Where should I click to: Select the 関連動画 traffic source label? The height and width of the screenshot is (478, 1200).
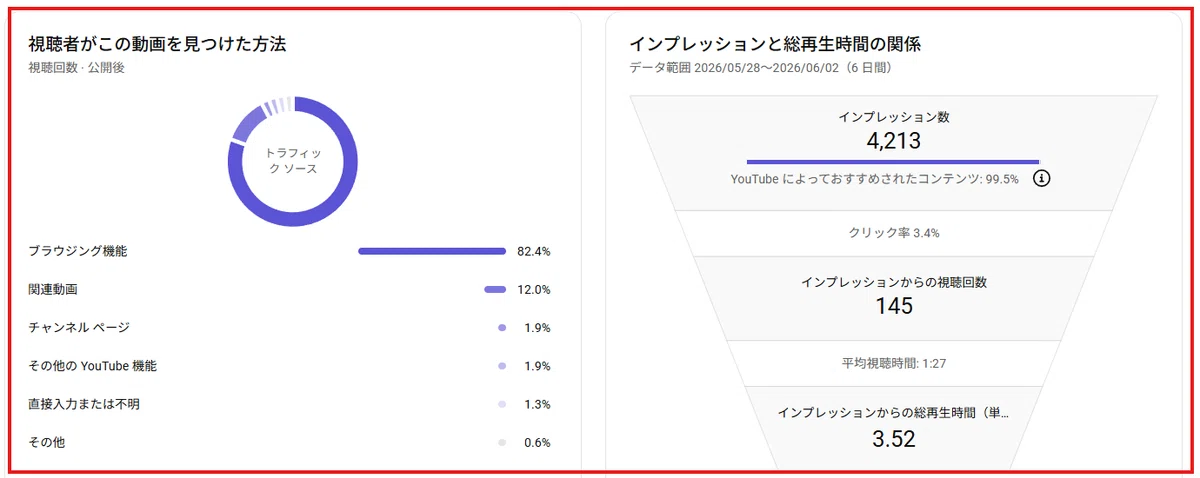pyautogui.click(x=53, y=289)
